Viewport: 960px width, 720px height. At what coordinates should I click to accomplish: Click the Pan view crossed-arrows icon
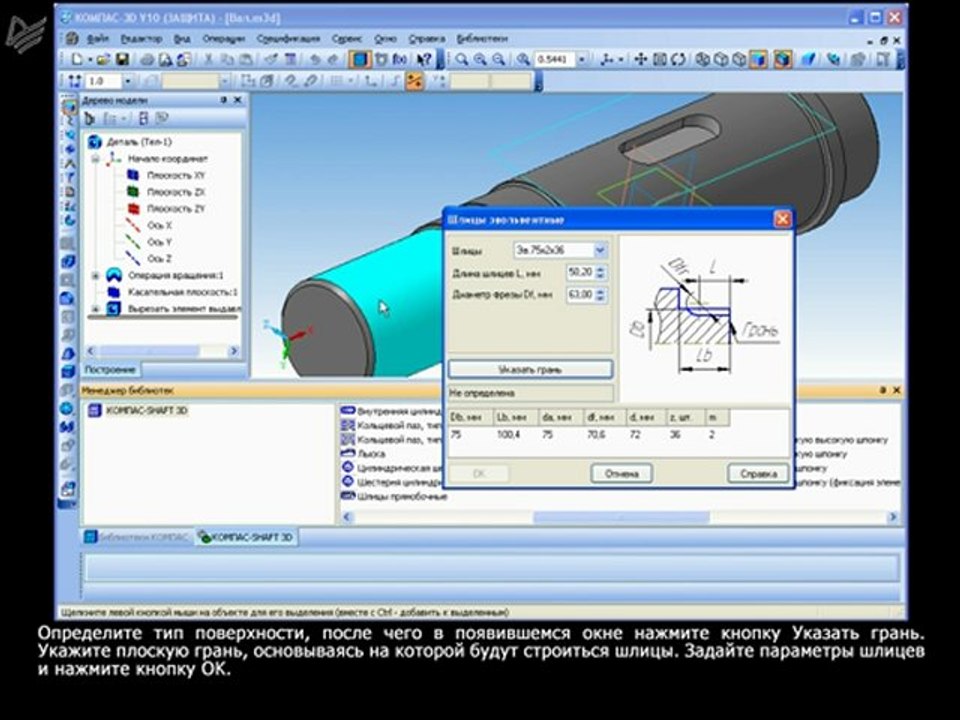click(x=642, y=60)
